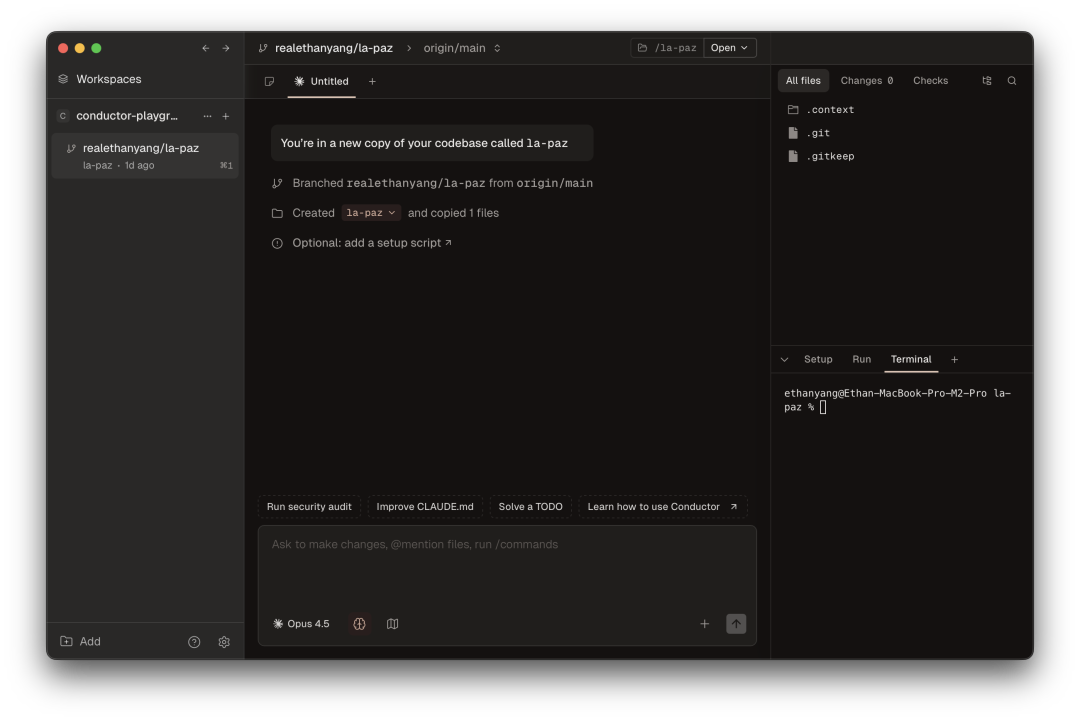Open settings via the gear icon
This screenshot has width=1080, height=721.
tap(224, 642)
